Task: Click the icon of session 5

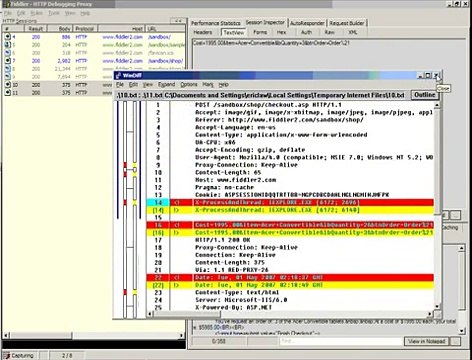Action: point(7,45)
